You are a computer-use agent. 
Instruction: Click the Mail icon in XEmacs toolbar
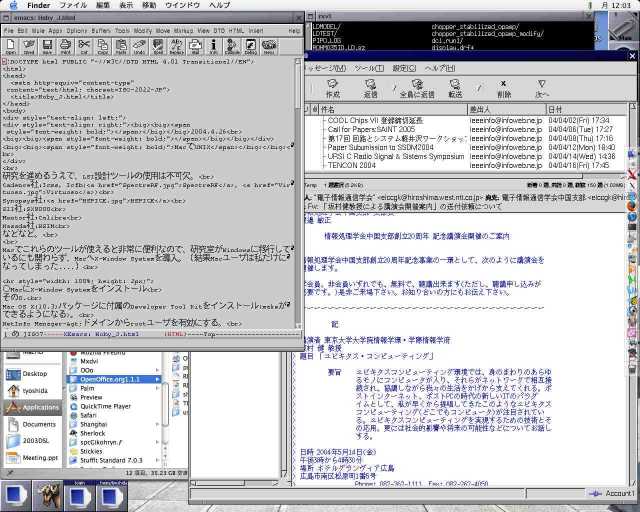click(195, 47)
